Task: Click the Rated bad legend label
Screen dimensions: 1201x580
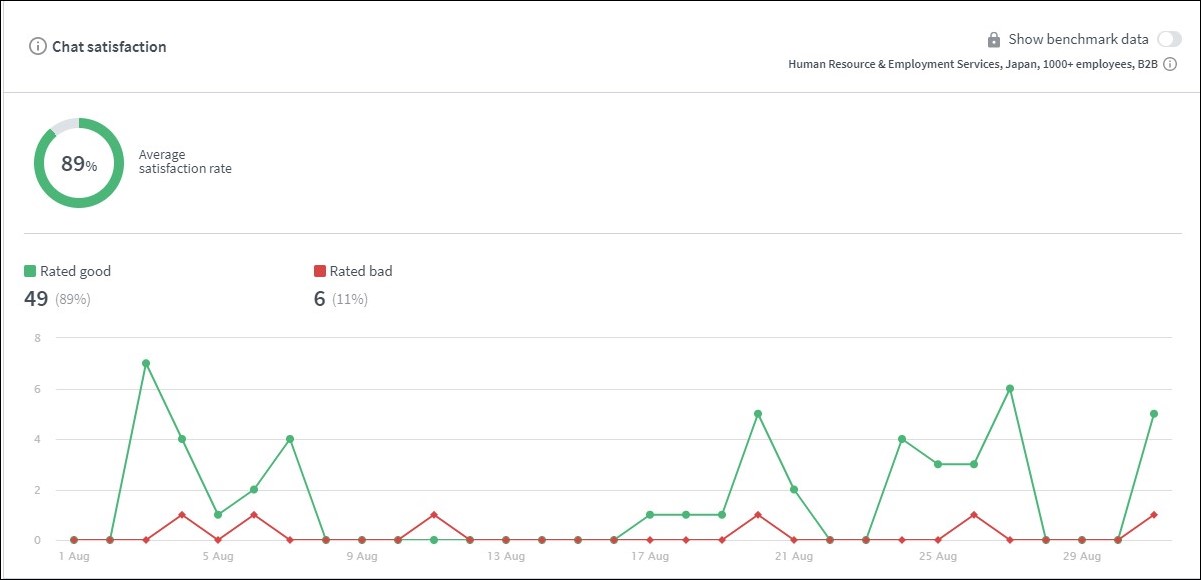Action: (361, 271)
